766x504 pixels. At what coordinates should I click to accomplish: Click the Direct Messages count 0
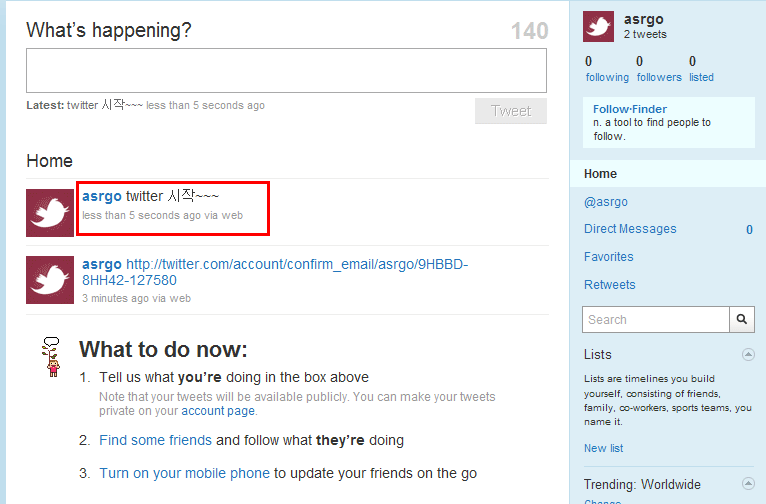[x=749, y=230]
